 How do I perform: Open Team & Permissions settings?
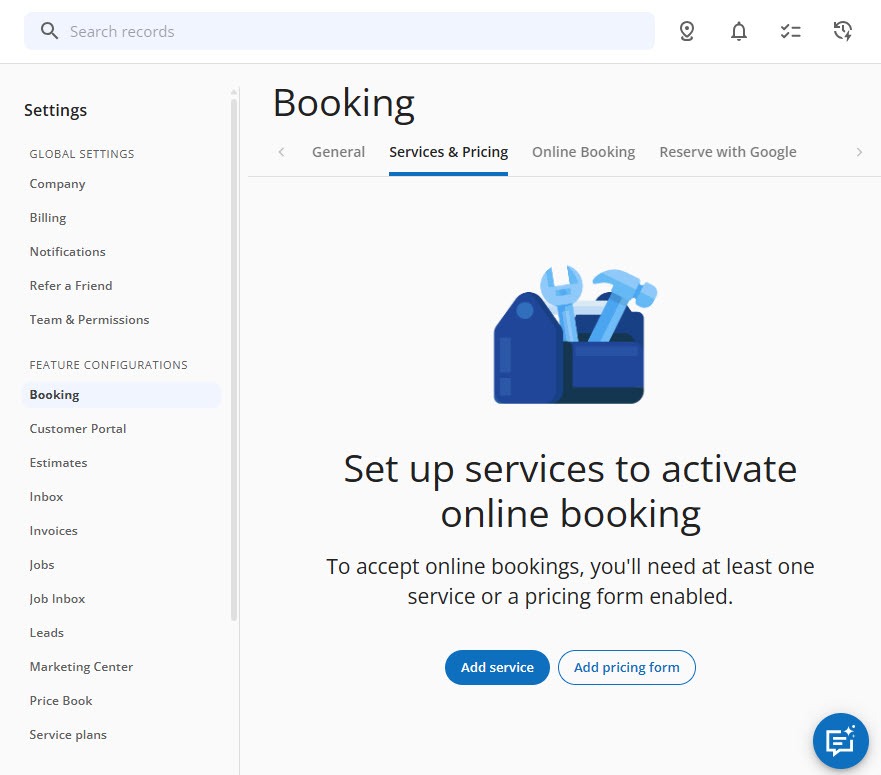tap(89, 320)
